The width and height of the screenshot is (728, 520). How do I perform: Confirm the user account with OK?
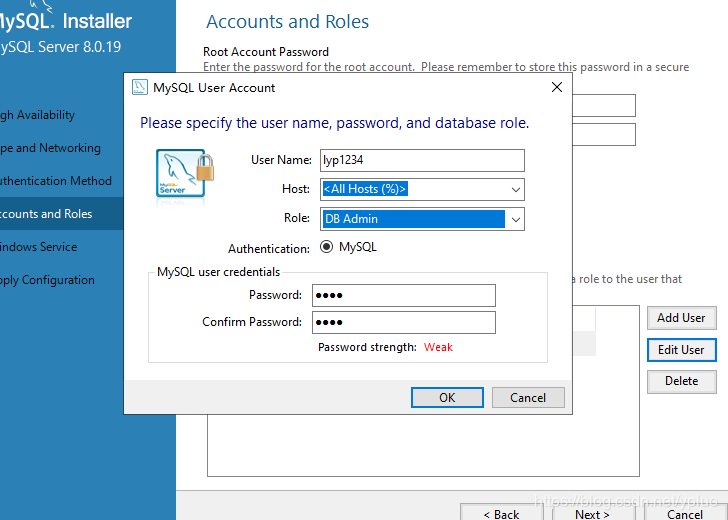click(x=447, y=398)
